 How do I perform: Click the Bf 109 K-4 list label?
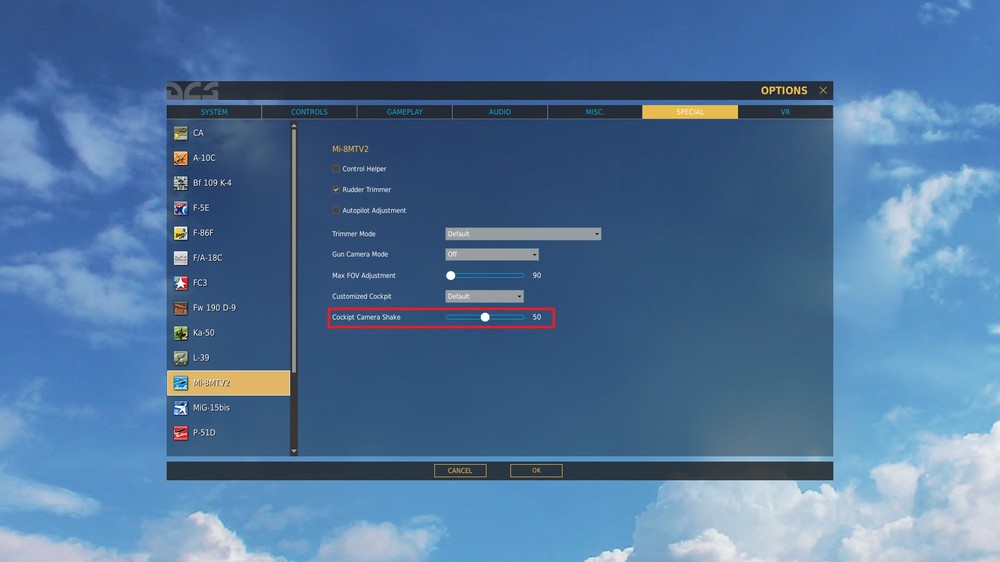point(212,183)
